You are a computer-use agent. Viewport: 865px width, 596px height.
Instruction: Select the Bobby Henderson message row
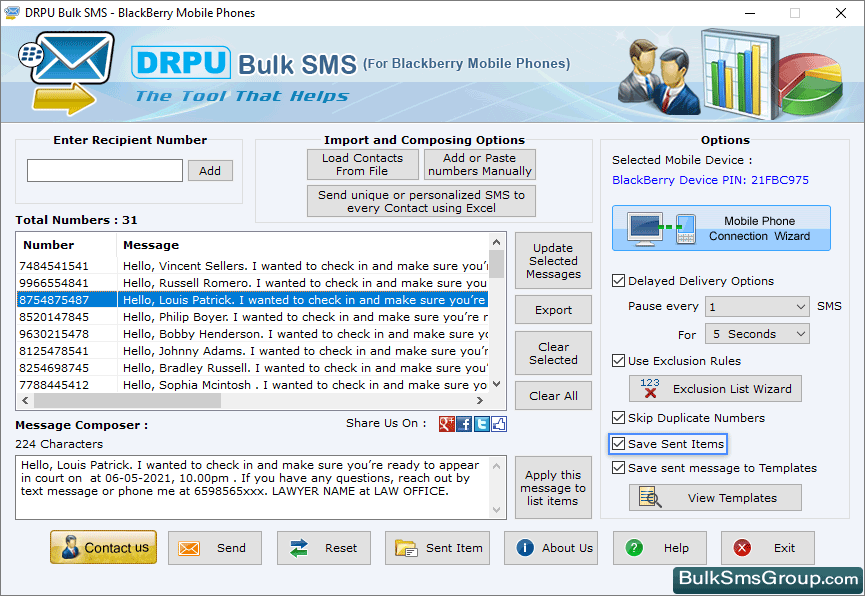[253, 334]
